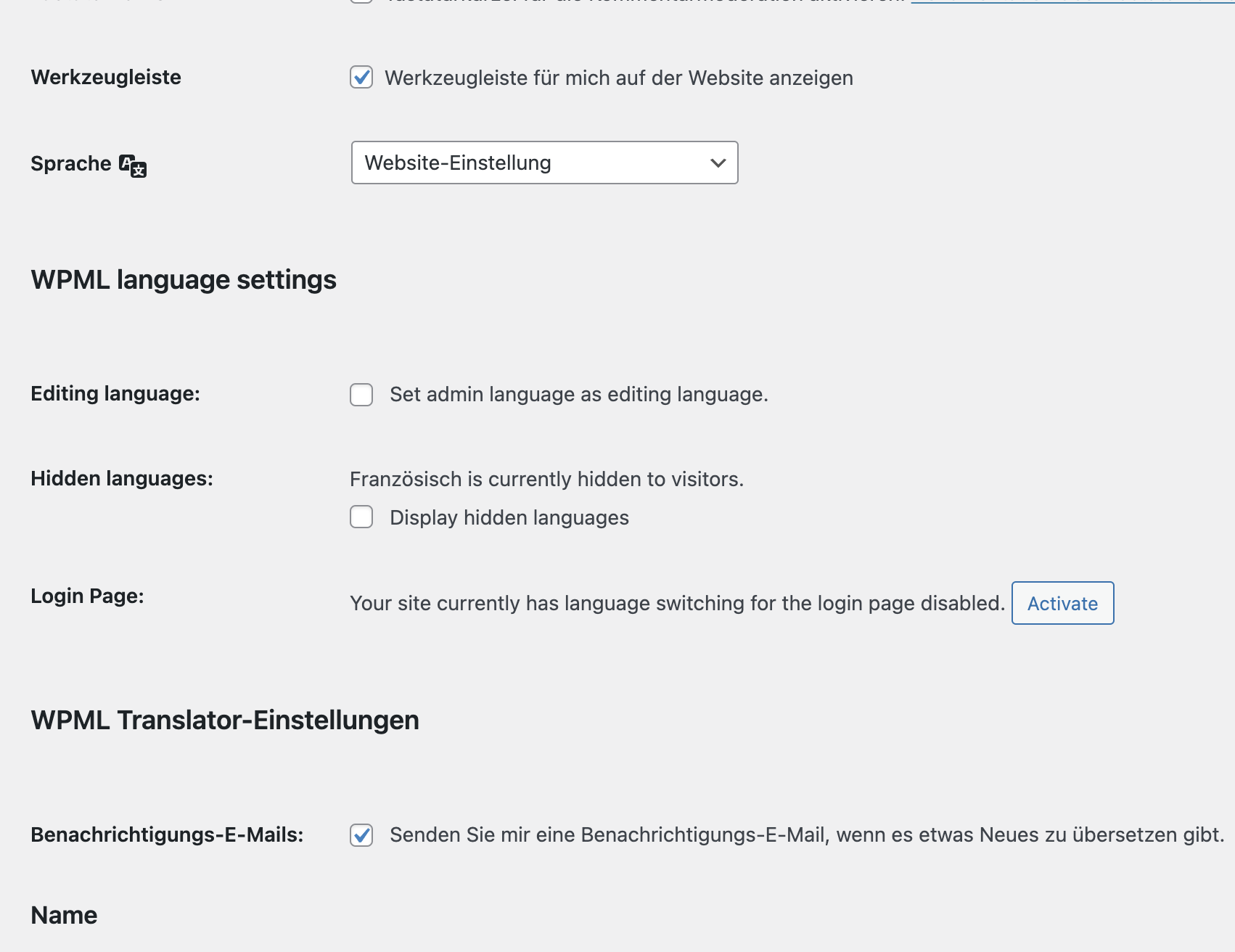The height and width of the screenshot is (952, 1235).
Task: Tick the Display hidden languages checkbox
Action: tap(361, 517)
